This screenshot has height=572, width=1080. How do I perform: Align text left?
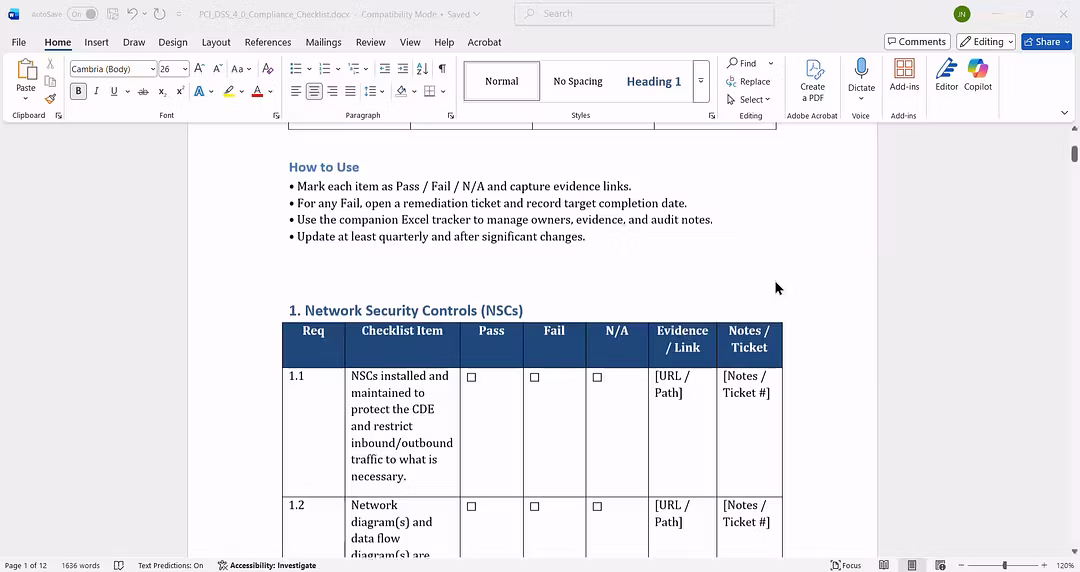[295, 92]
